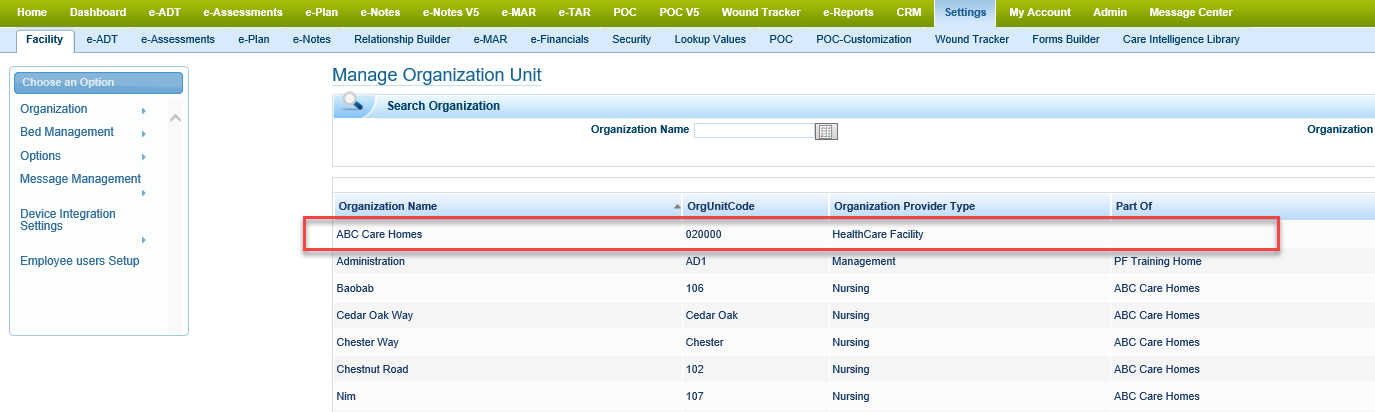Expand the Organization submenu arrow

tap(144, 110)
